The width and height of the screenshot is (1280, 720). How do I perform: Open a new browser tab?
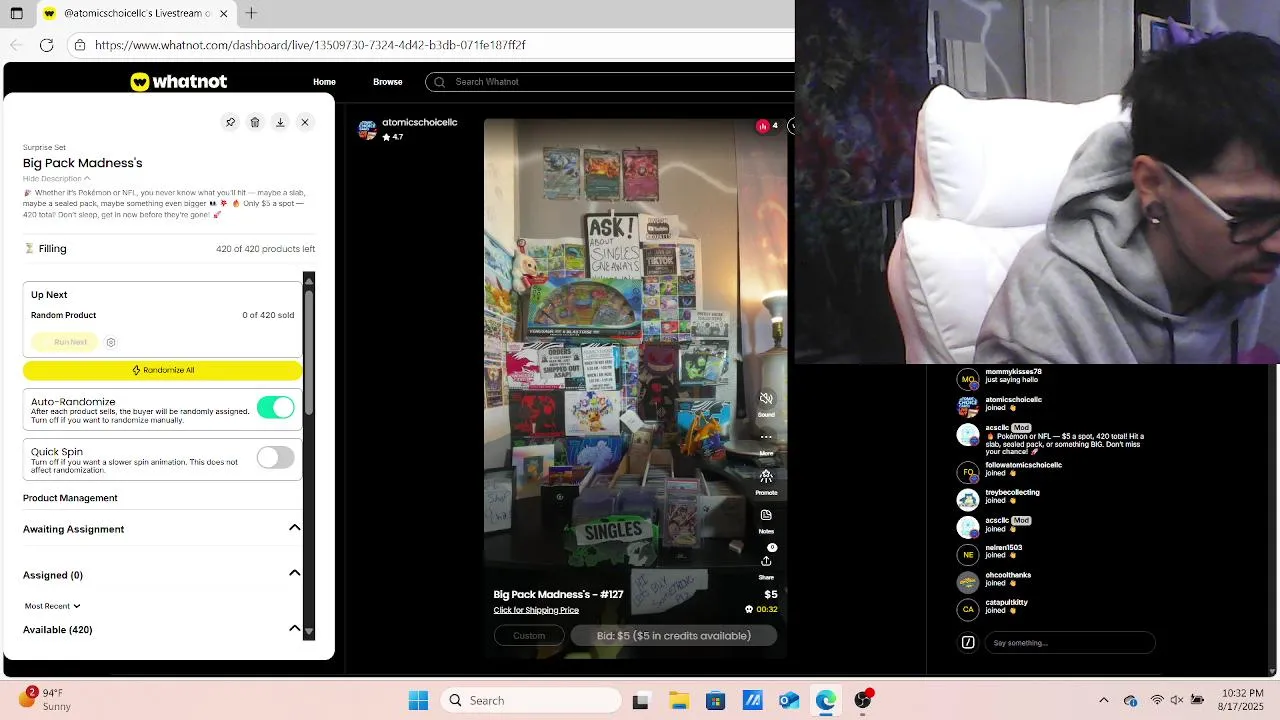pos(251,13)
